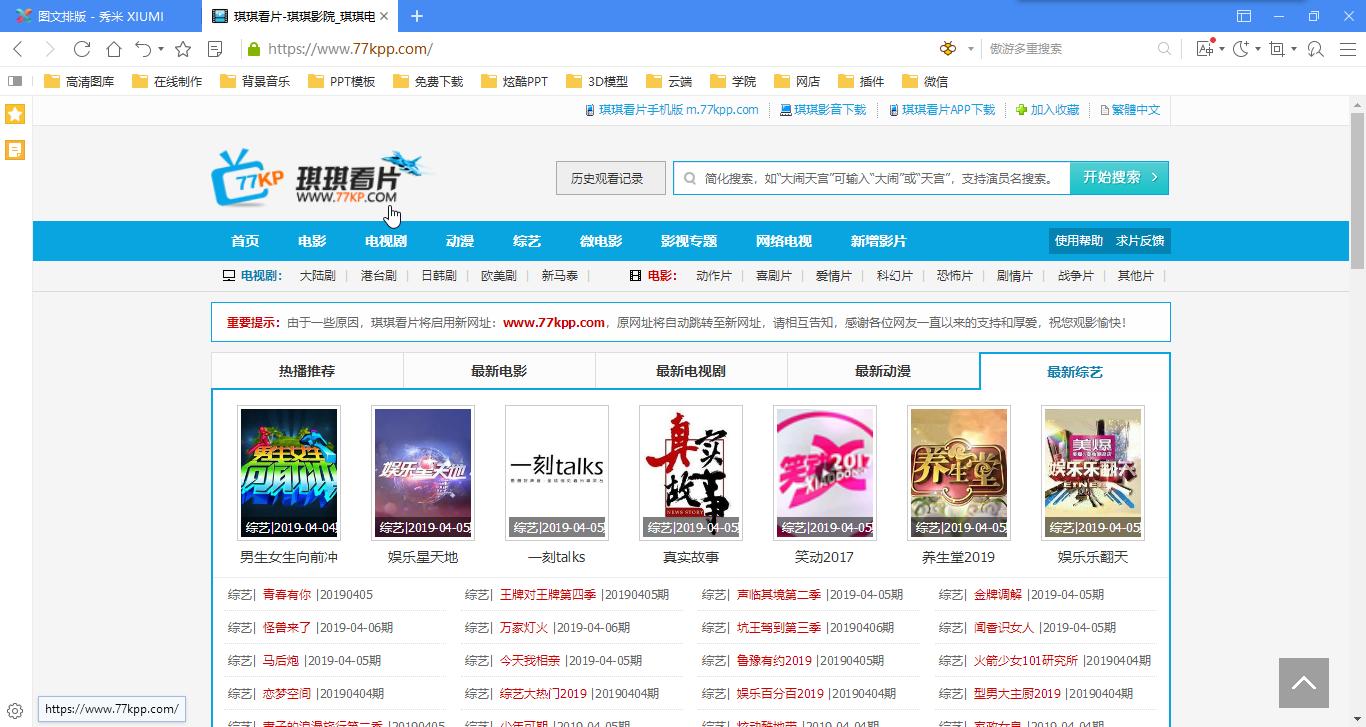Toggle the split screen icon near window controls
This screenshot has width=1366, height=727.
tap(1243, 16)
